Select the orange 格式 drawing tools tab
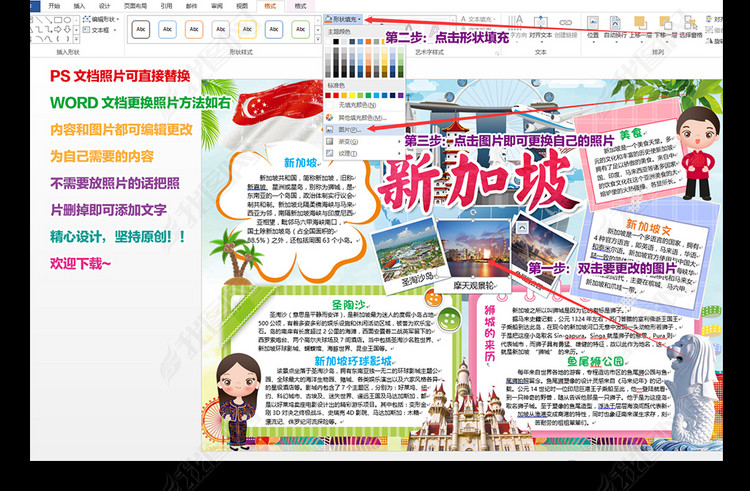The width and height of the screenshot is (750, 491). click(270, 6)
